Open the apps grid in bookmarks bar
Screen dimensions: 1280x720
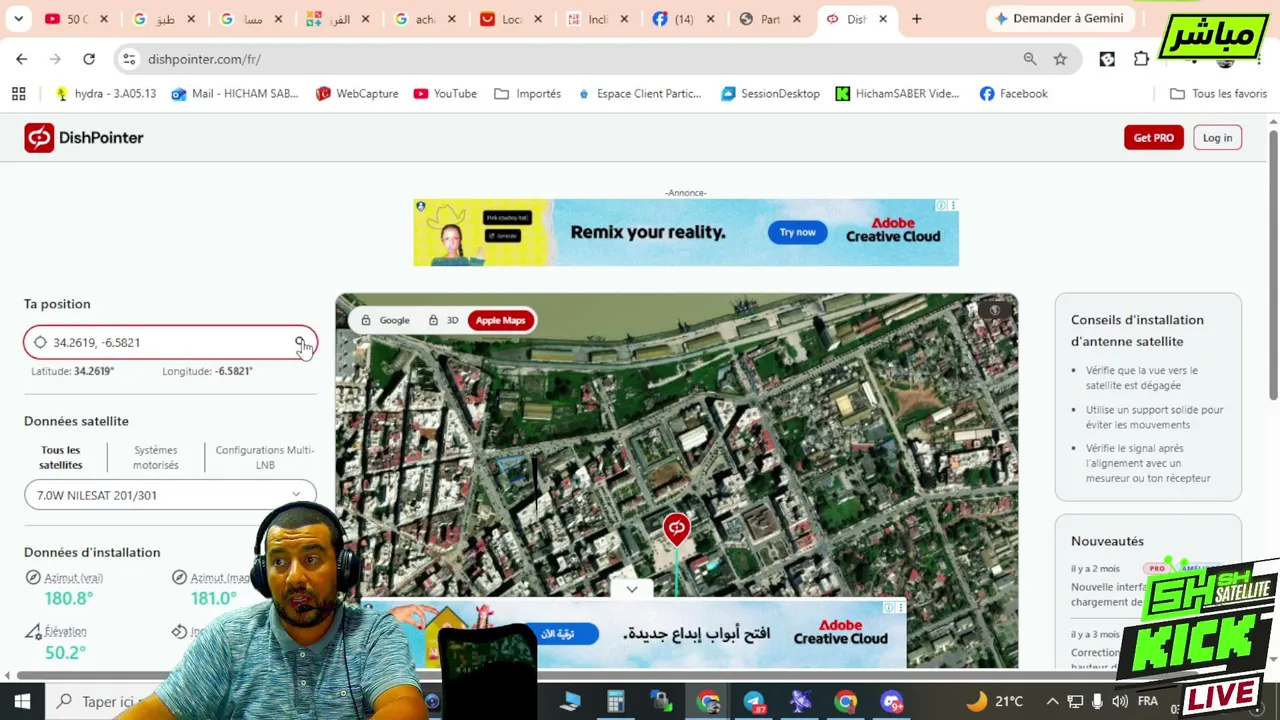(18, 94)
